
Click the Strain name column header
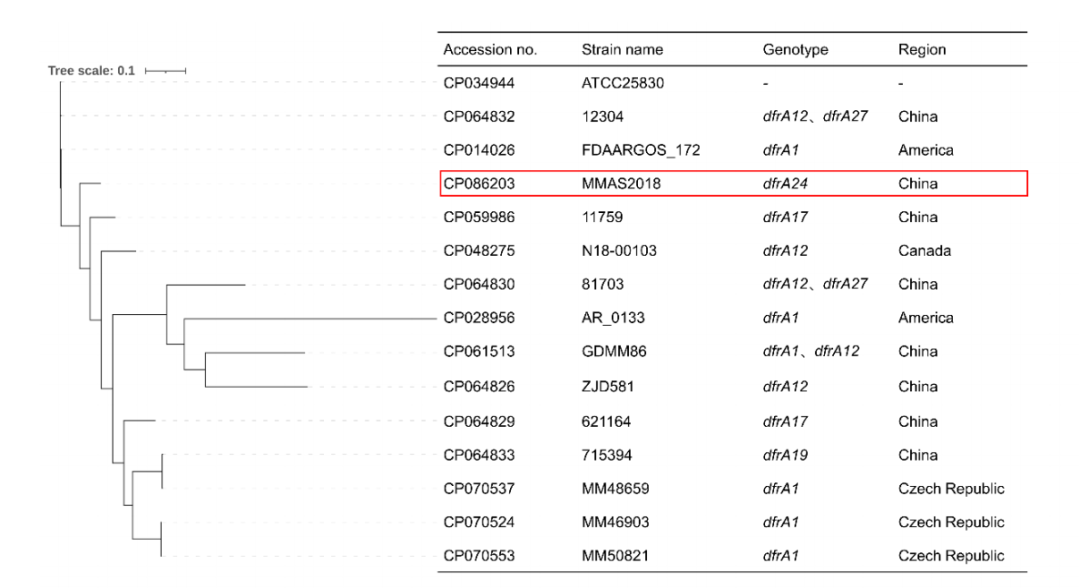coord(621,49)
